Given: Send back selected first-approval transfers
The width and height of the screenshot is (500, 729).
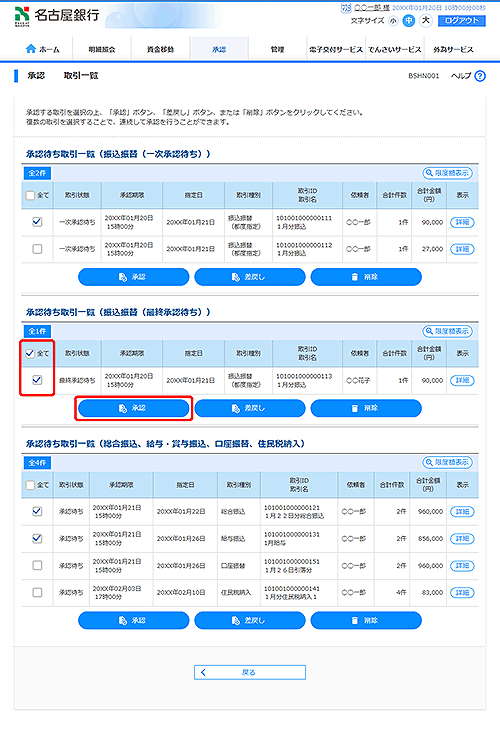Looking at the screenshot, I should (250, 277).
